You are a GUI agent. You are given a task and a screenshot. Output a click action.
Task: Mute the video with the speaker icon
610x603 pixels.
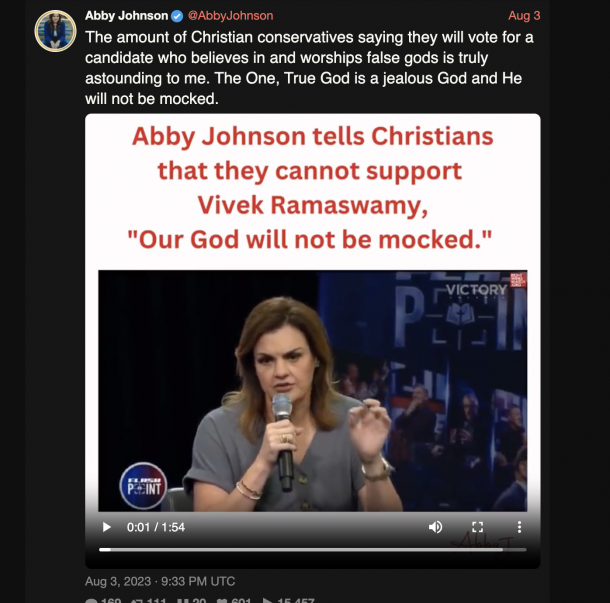435,527
